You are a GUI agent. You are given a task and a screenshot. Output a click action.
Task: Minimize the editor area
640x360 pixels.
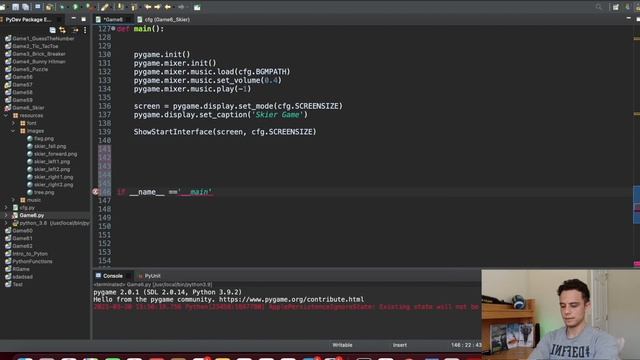[628, 18]
